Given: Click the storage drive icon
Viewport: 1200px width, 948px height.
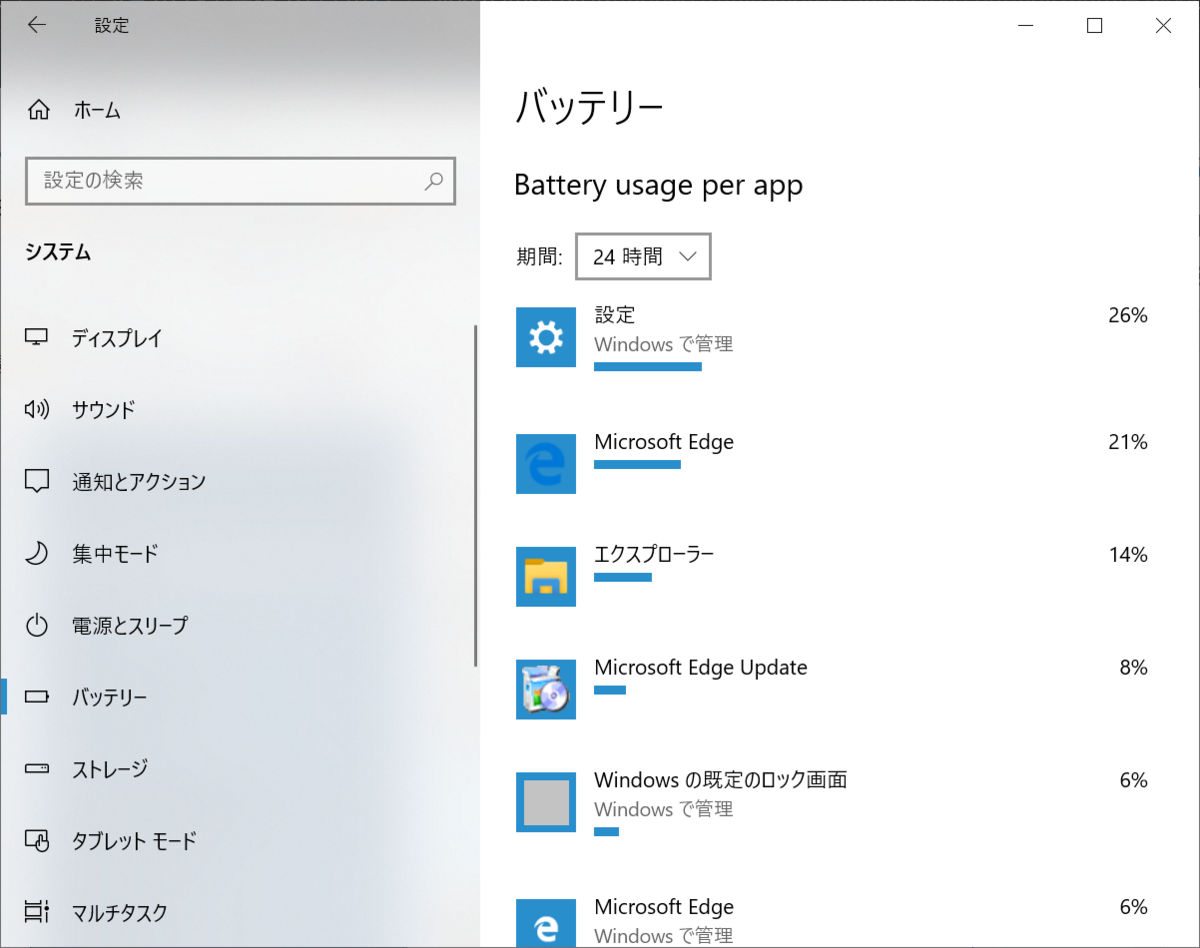Looking at the screenshot, I should click(37, 769).
